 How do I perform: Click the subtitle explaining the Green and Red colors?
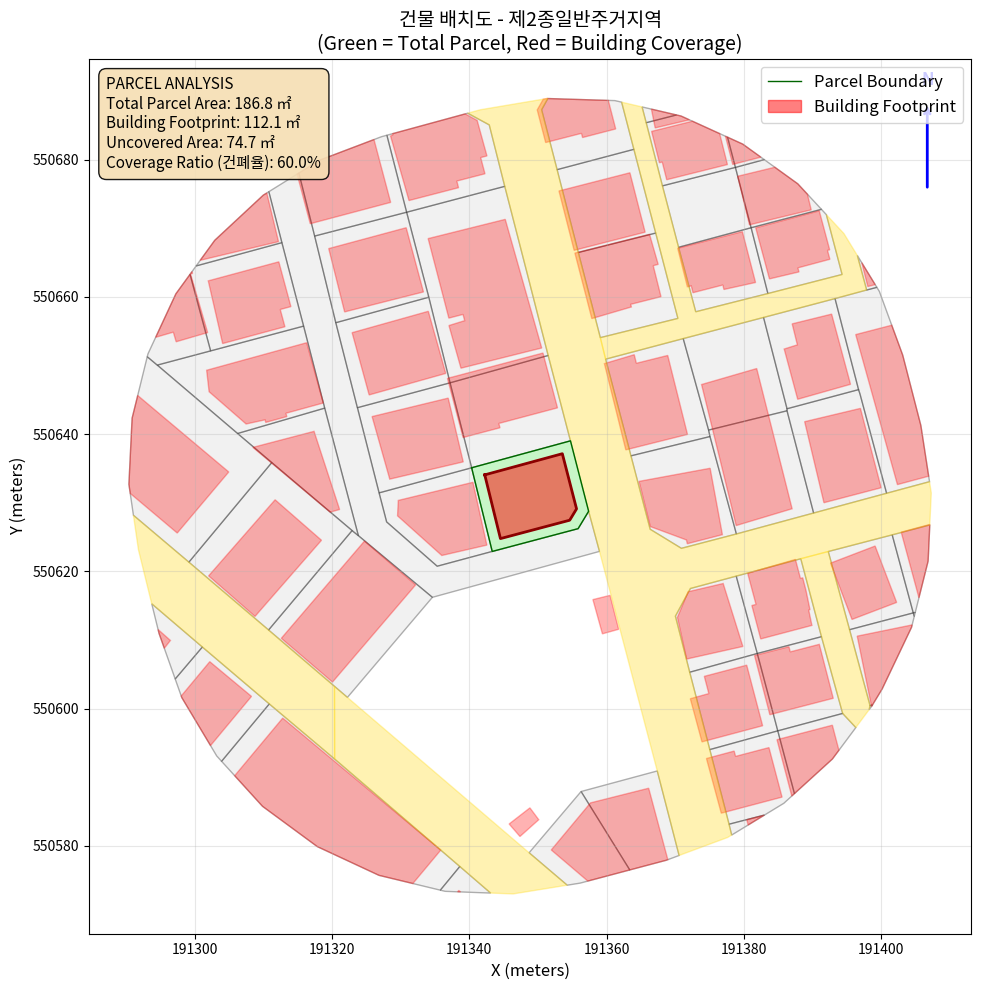529,43
